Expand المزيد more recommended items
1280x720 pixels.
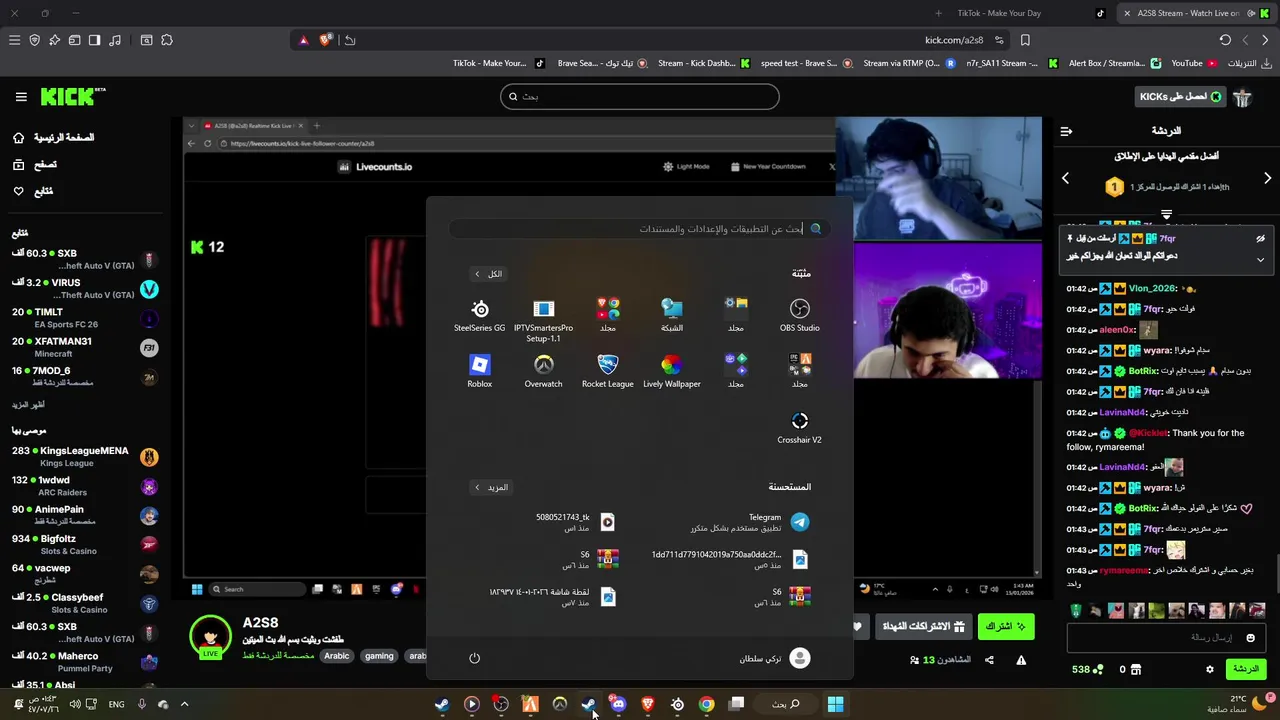coord(491,487)
